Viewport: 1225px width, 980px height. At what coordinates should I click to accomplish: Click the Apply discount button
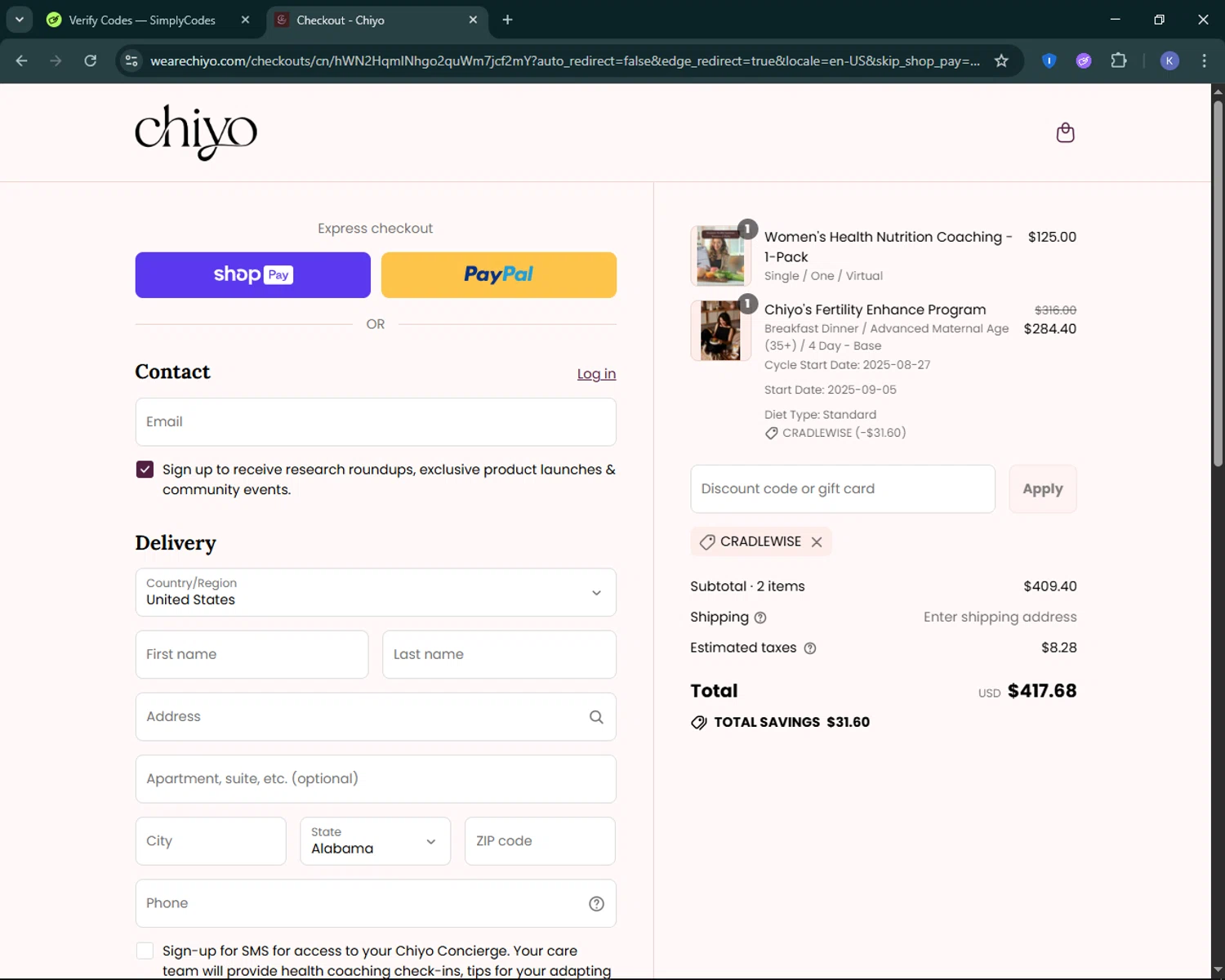[x=1043, y=489]
